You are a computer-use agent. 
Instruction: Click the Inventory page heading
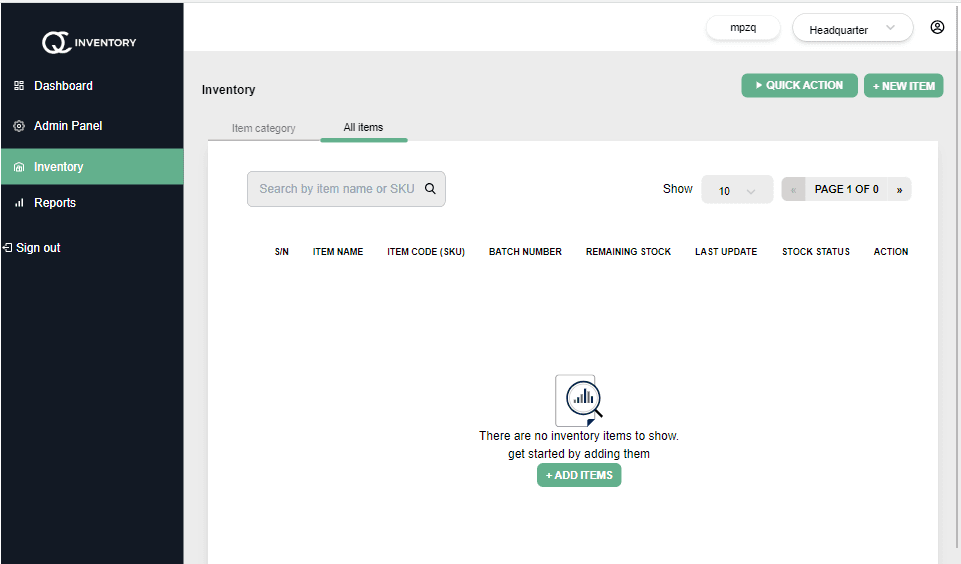(229, 90)
